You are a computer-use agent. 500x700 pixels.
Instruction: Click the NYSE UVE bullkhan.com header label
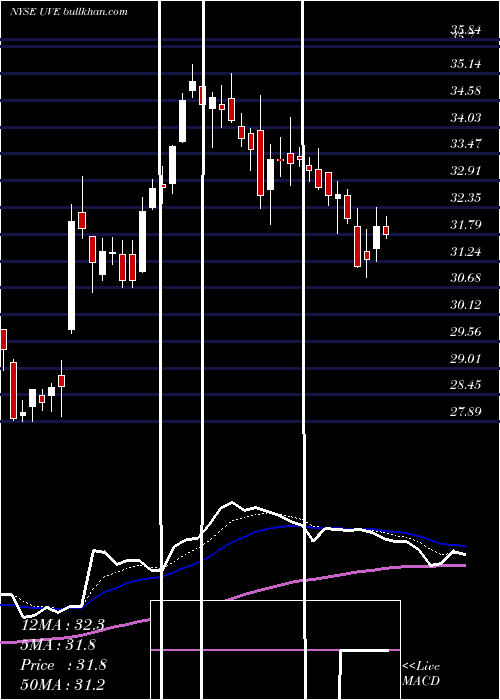[69, 12]
